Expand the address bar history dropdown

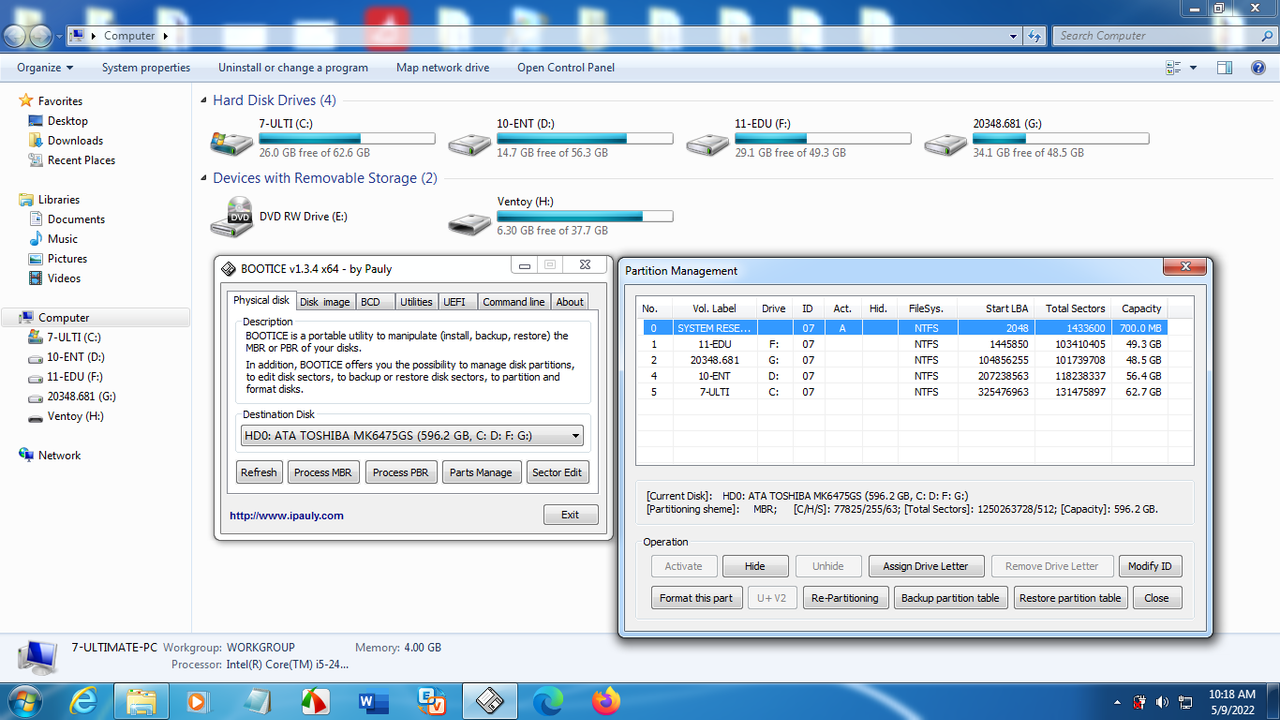(x=1014, y=36)
